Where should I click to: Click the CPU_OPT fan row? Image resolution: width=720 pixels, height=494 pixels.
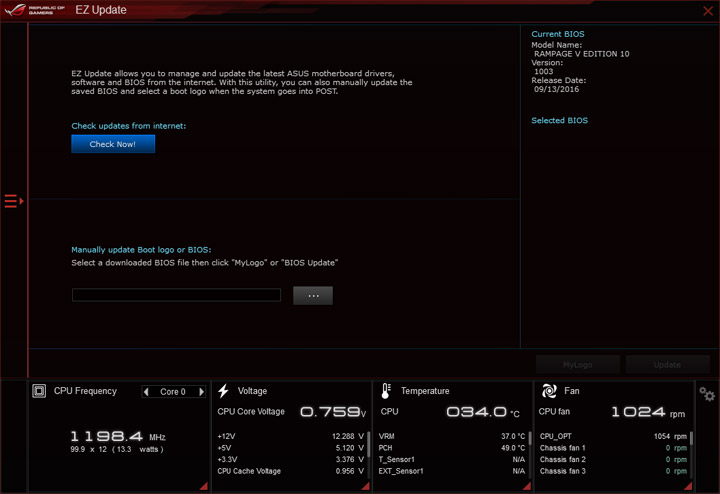[x=613, y=436]
